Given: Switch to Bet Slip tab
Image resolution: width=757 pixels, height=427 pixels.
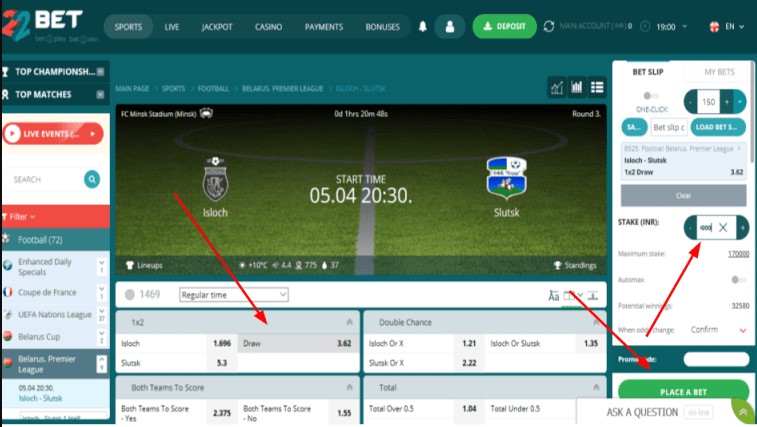Looking at the screenshot, I should pos(648,71).
